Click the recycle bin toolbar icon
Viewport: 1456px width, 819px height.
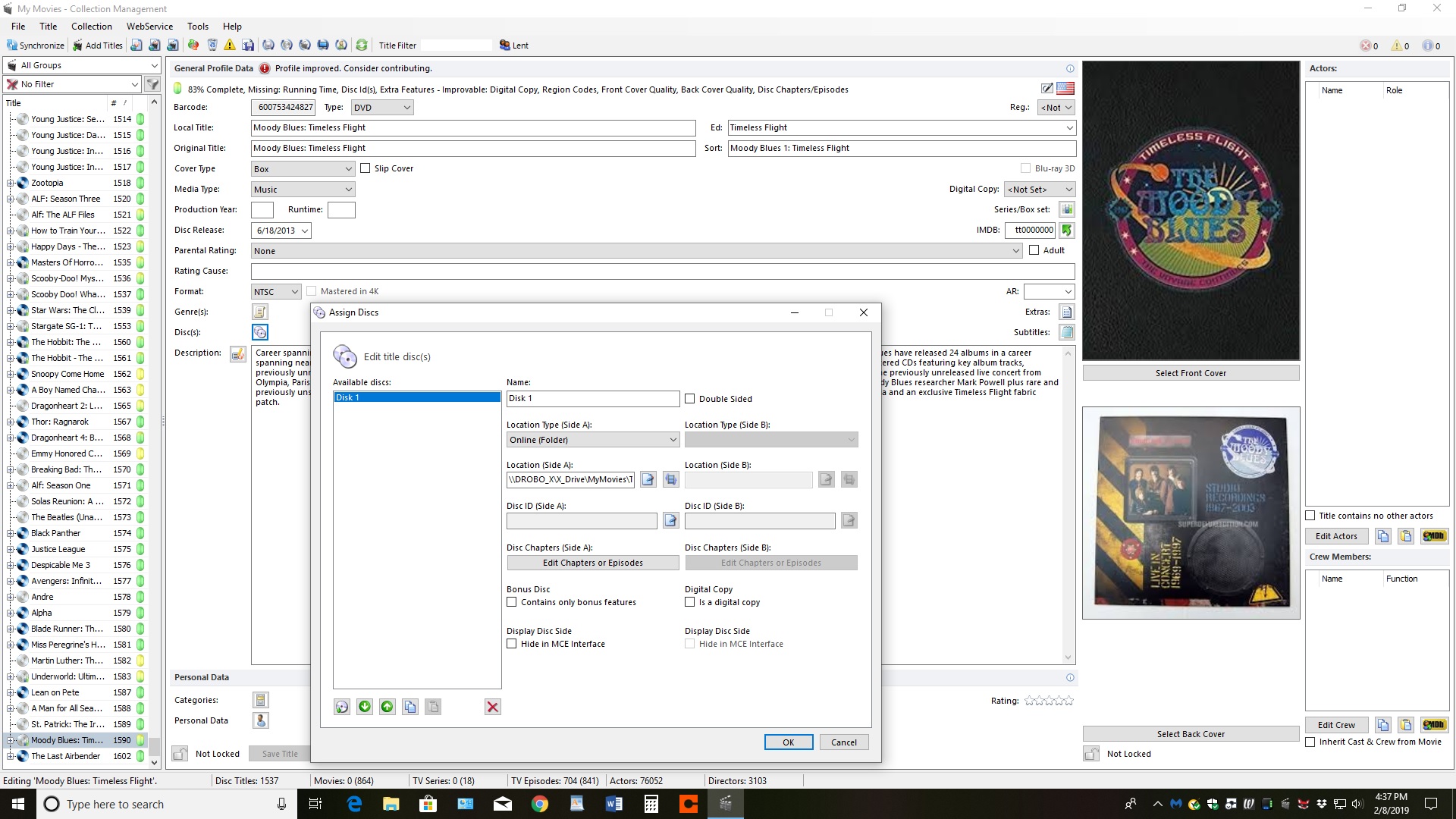[212, 45]
